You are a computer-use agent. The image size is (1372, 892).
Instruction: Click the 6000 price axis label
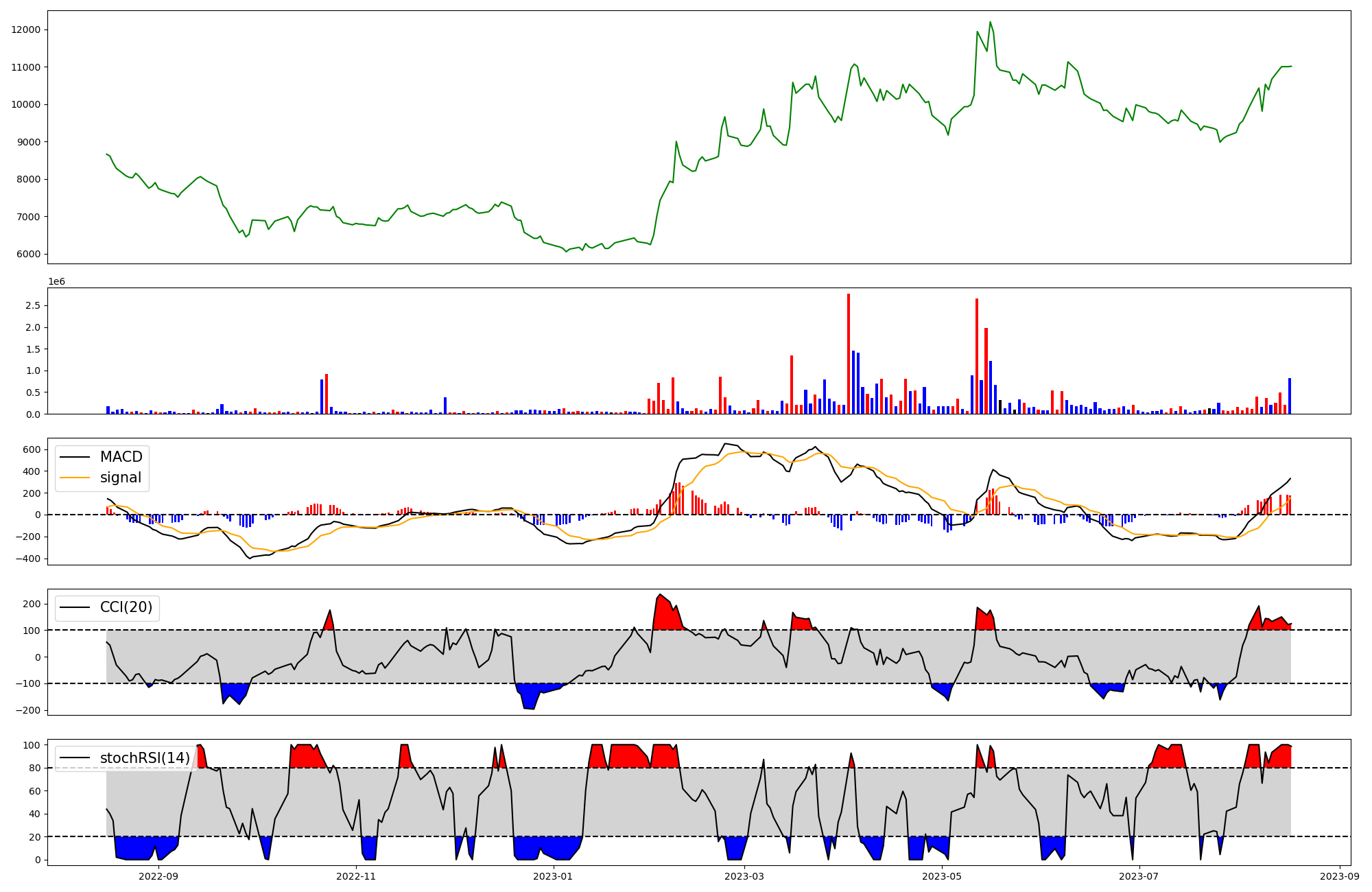pyautogui.click(x=28, y=254)
